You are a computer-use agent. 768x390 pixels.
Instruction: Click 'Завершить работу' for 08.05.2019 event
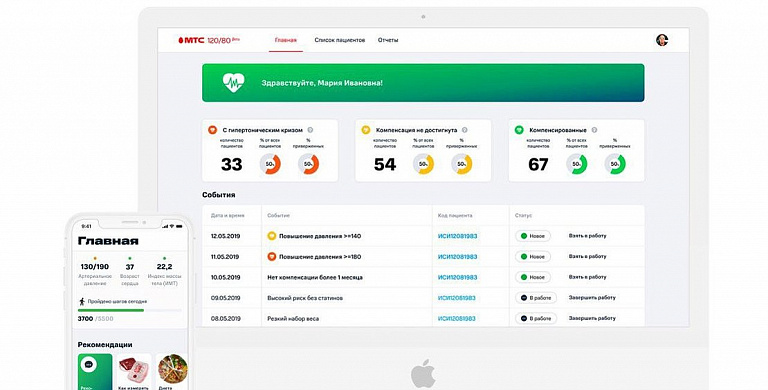tap(592, 318)
